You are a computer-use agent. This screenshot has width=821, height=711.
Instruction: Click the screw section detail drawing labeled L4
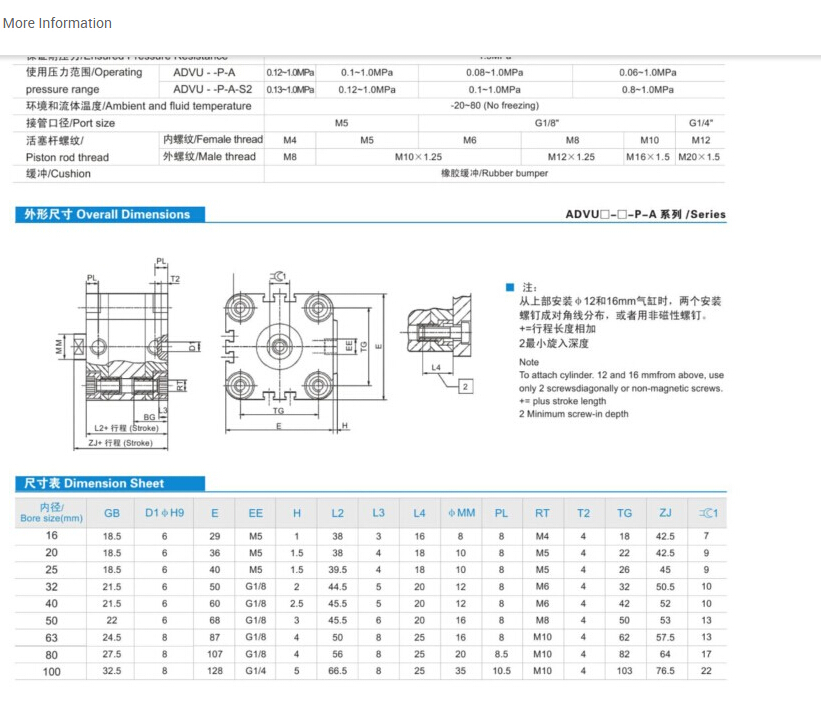[x=438, y=343]
